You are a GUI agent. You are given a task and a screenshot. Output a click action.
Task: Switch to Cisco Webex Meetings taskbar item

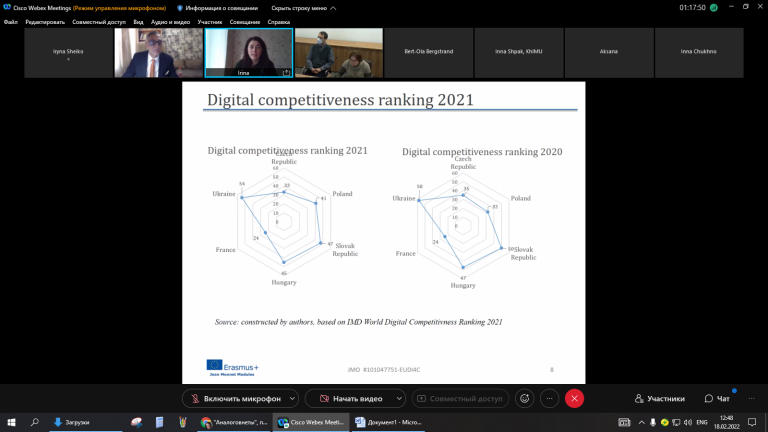pyautogui.click(x=311, y=422)
